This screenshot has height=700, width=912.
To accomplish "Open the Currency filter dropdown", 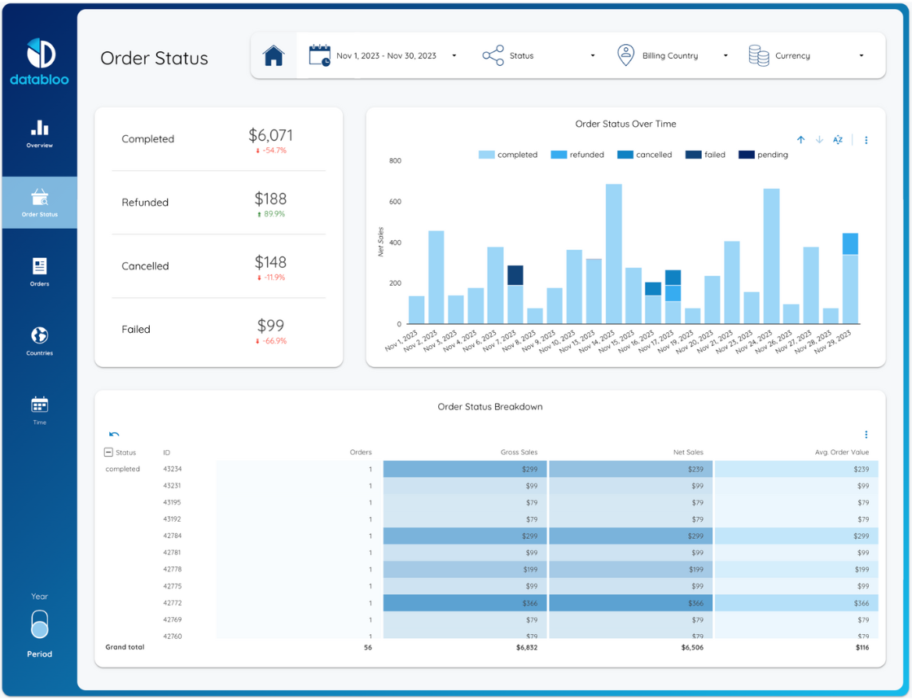I will click(x=793, y=55).
